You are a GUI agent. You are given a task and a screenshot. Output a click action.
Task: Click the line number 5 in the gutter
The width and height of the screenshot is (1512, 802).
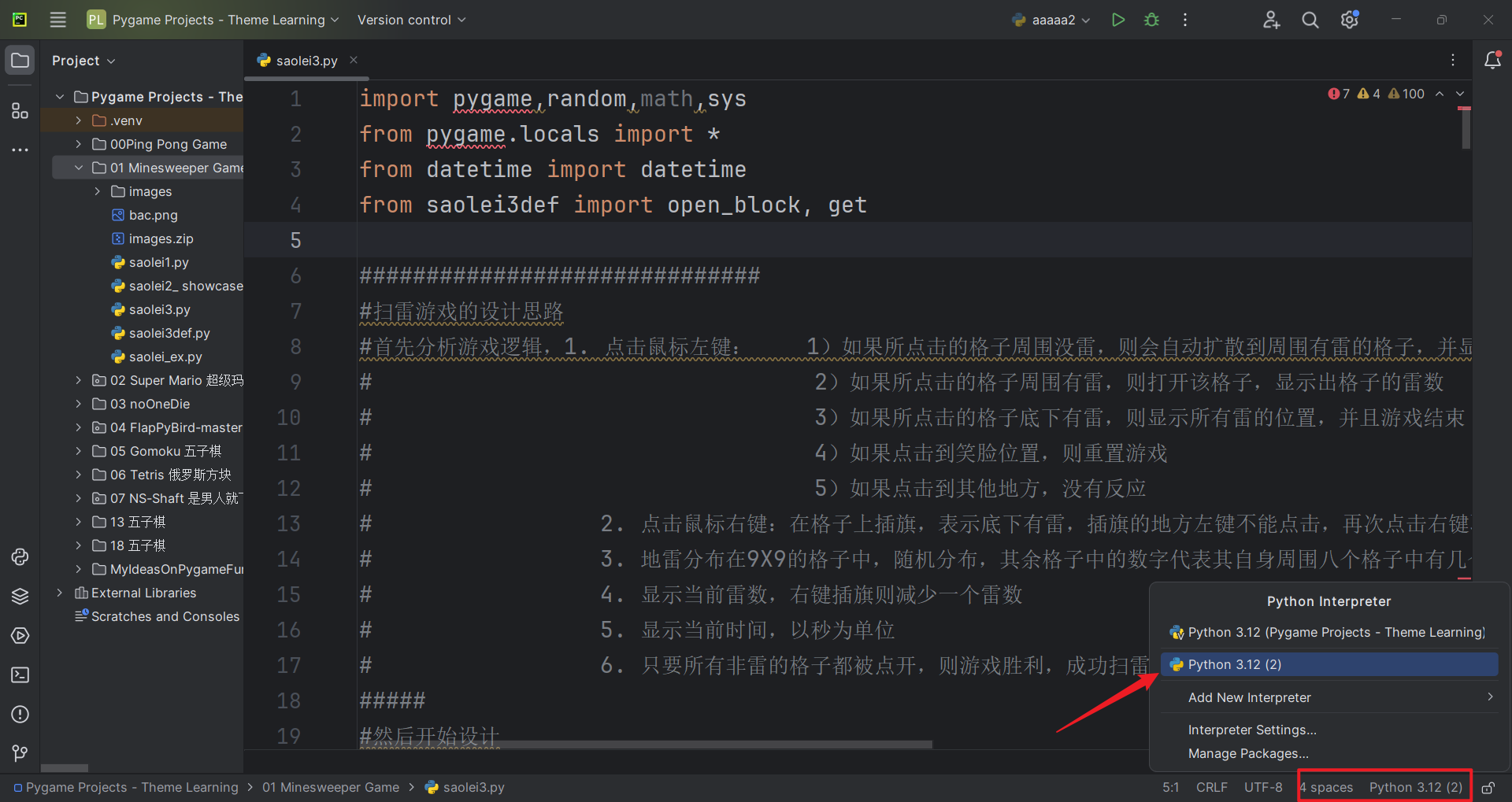pyautogui.click(x=295, y=240)
